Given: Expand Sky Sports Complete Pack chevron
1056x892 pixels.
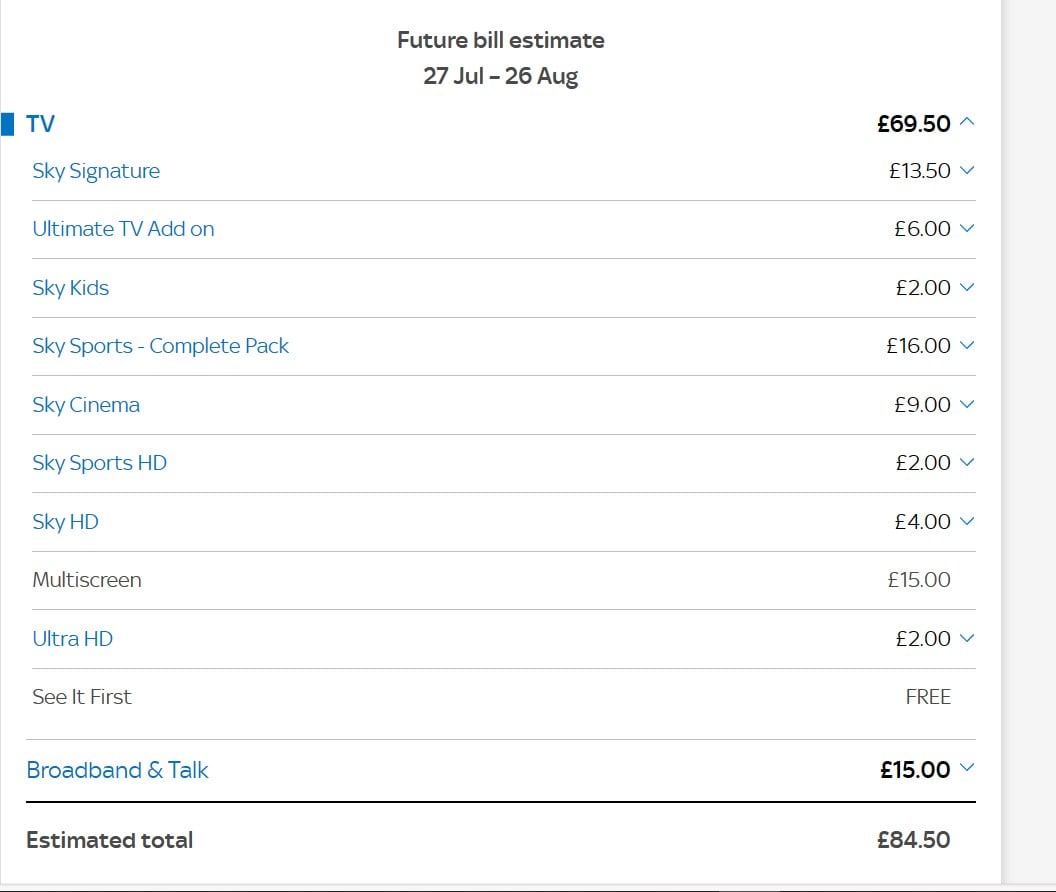Looking at the screenshot, I should 967,345.
